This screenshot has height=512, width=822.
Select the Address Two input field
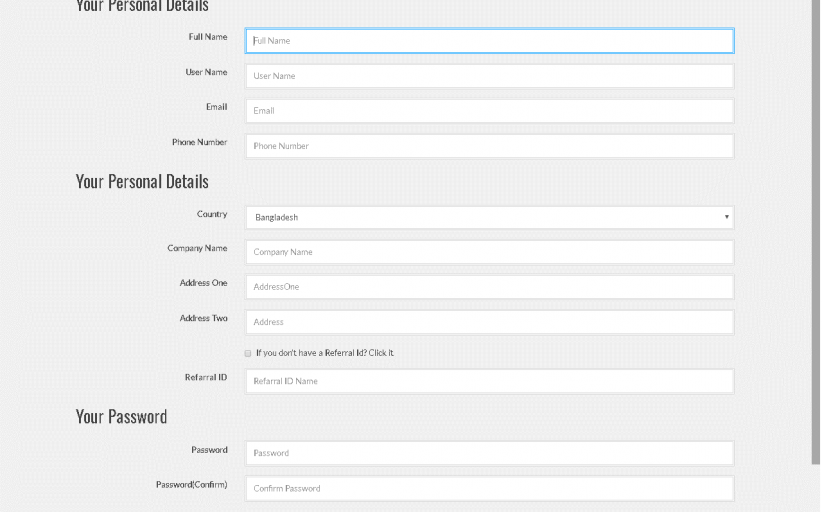[489, 322]
